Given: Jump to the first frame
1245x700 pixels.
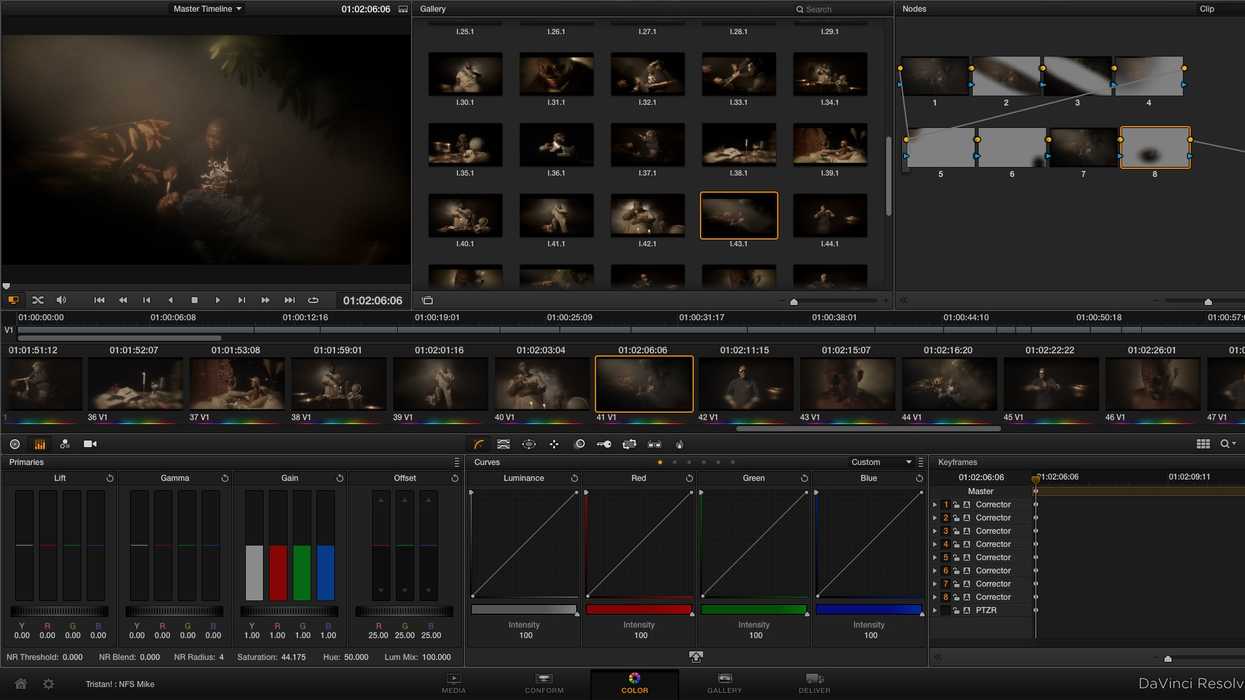Looking at the screenshot, I should (x=99, y=300).
